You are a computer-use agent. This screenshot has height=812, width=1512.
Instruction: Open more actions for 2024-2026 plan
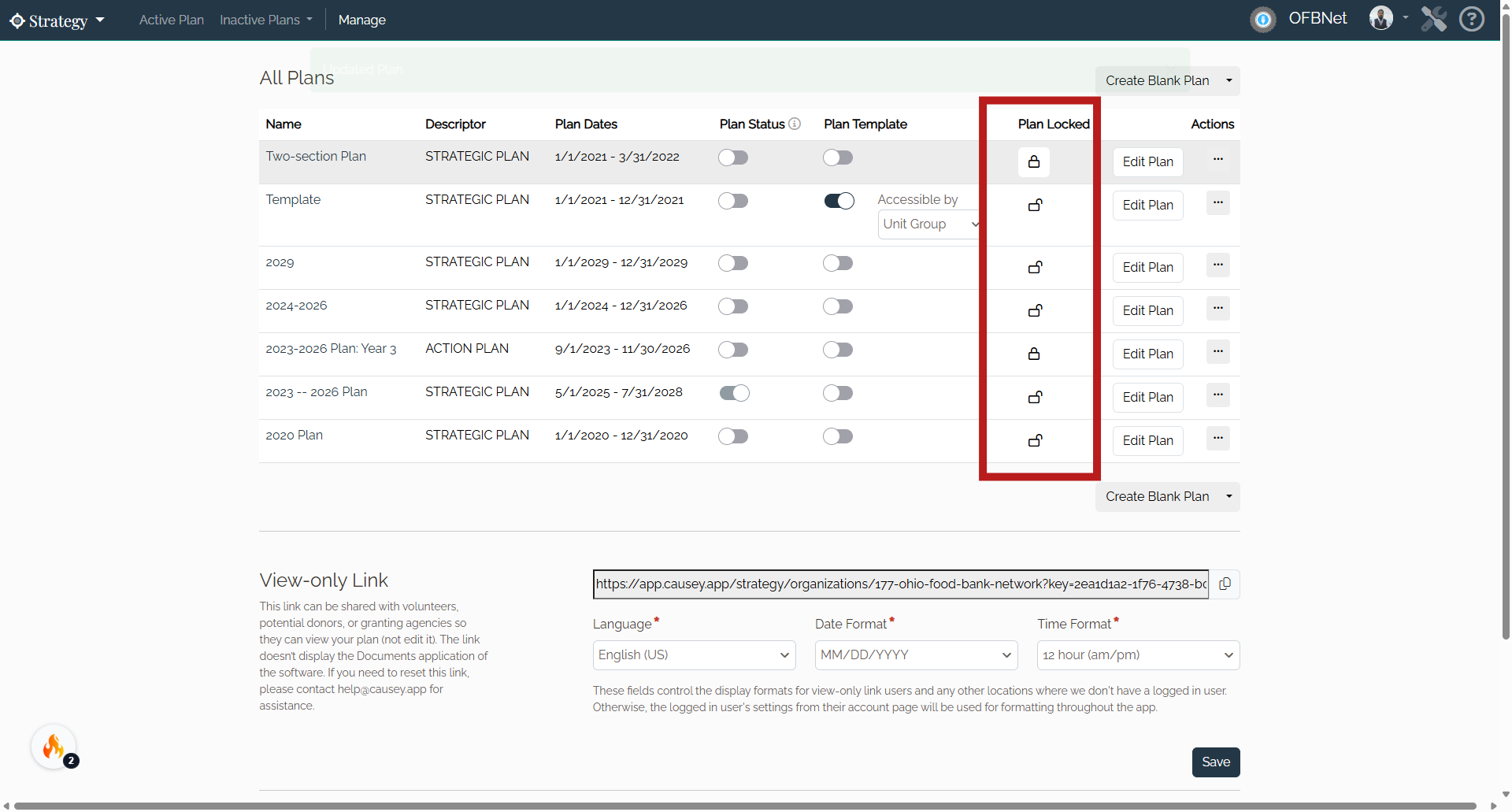[1218, 309]
